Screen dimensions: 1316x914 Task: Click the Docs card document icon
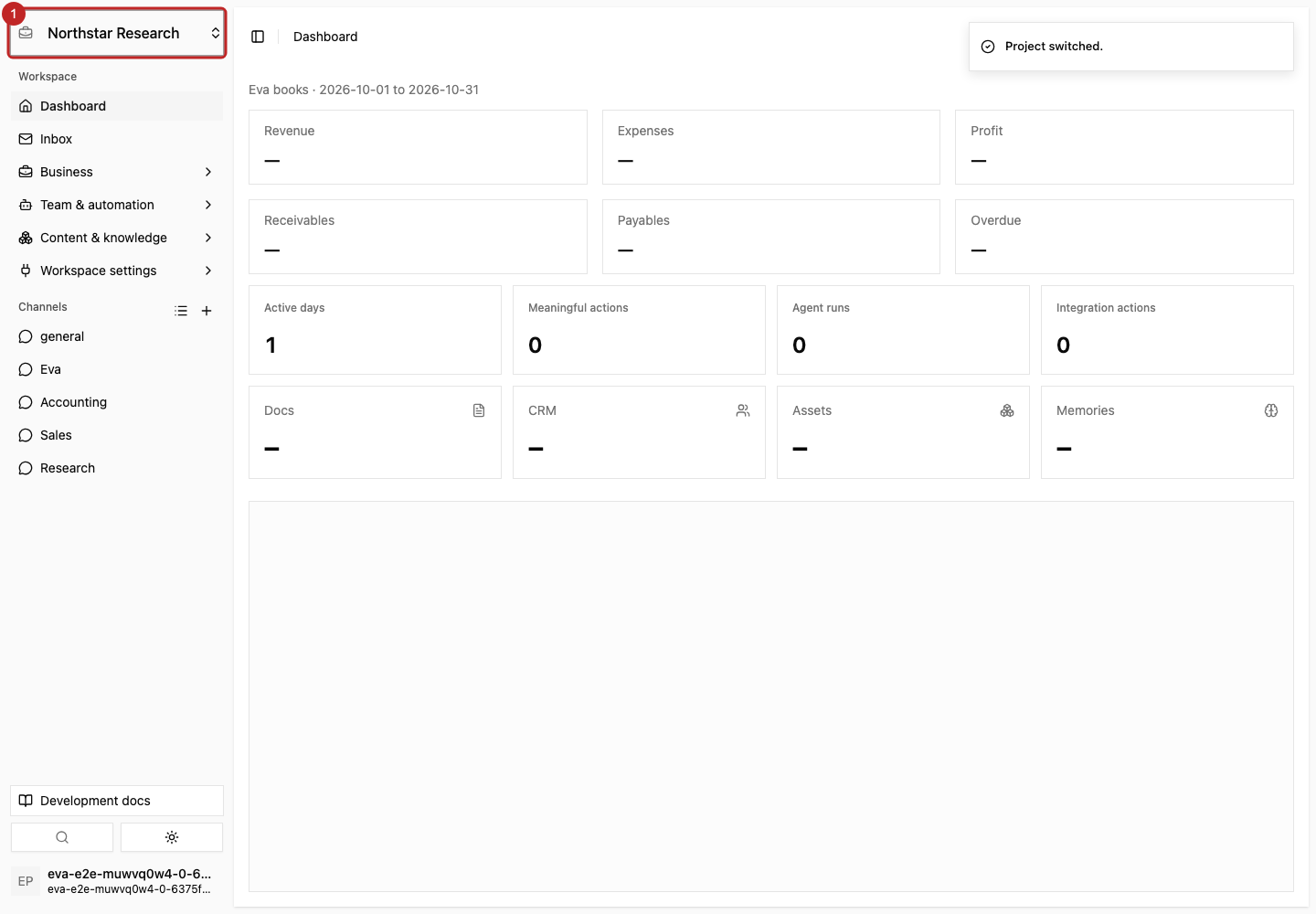(479, 410)
